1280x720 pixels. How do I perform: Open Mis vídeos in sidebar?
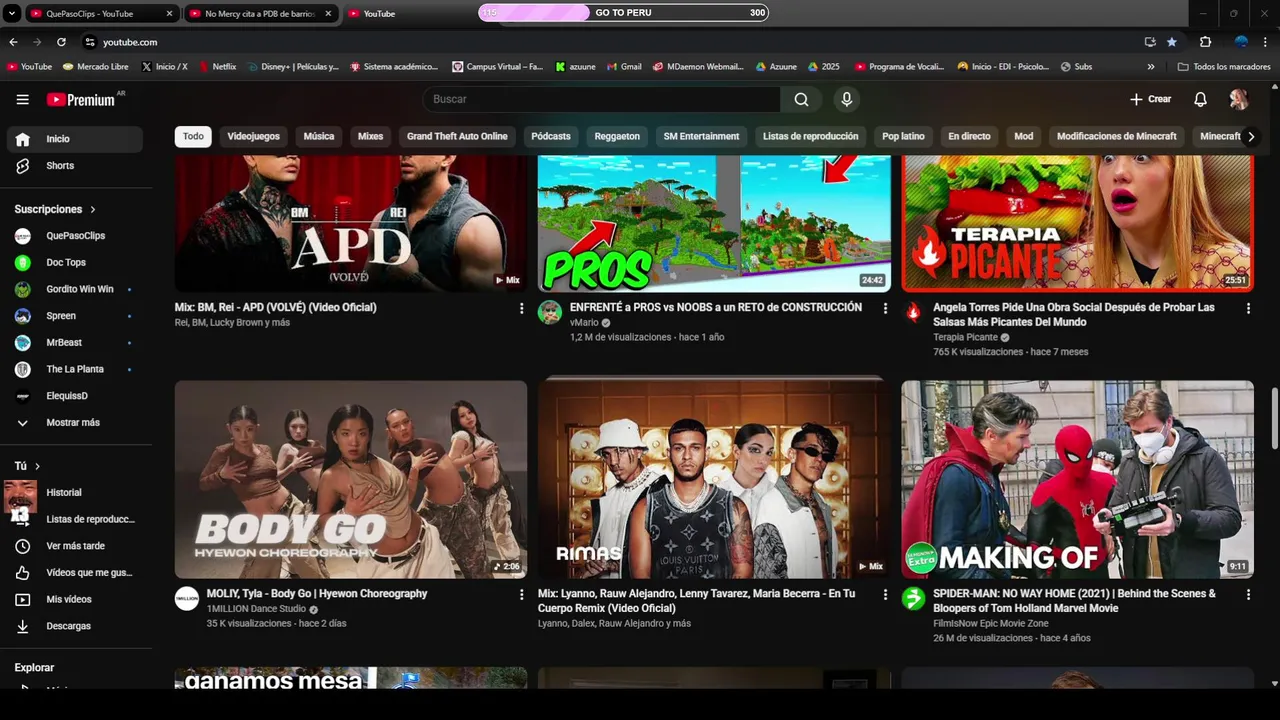coord(75,599)
